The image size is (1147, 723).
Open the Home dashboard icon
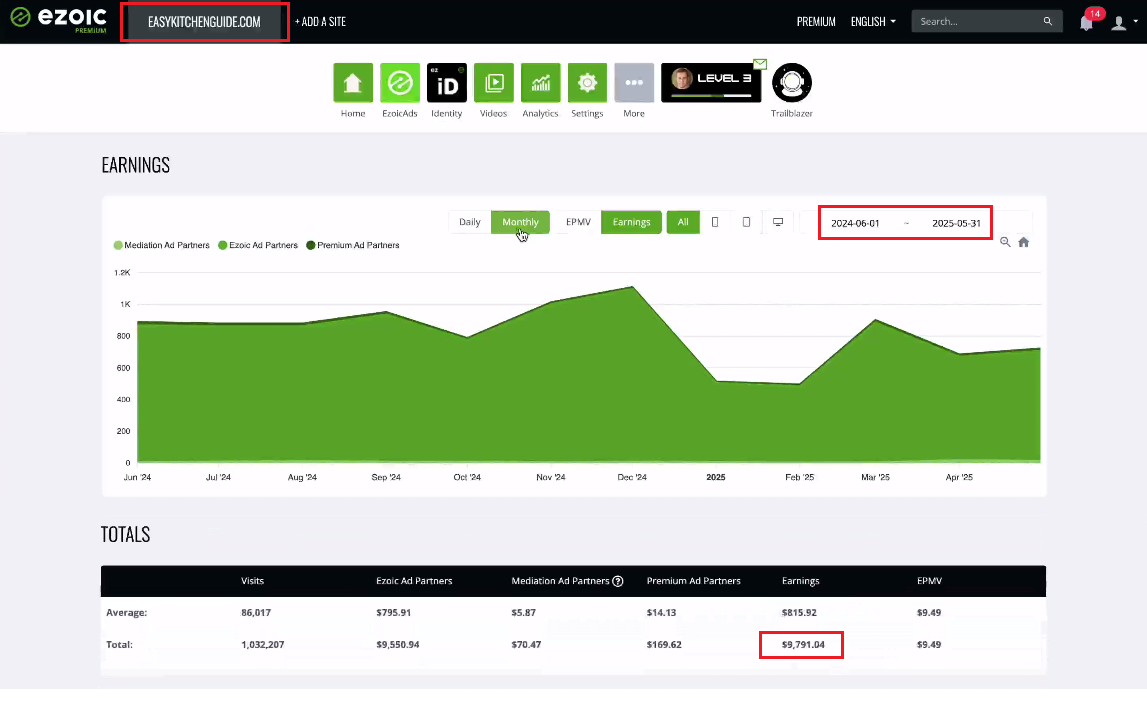click(353, 83)
